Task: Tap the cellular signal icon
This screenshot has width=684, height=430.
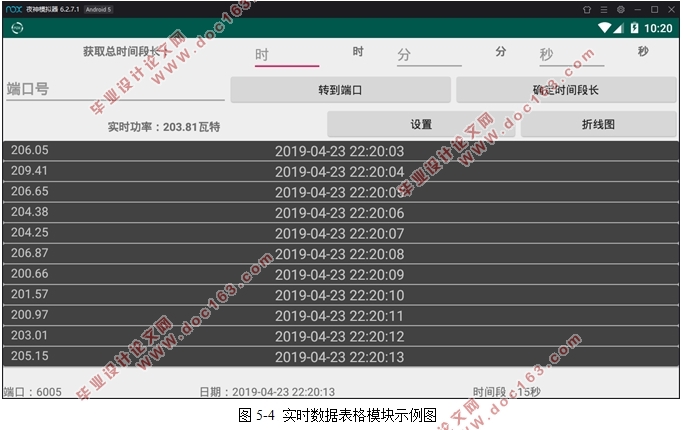Action: [619, 28]
